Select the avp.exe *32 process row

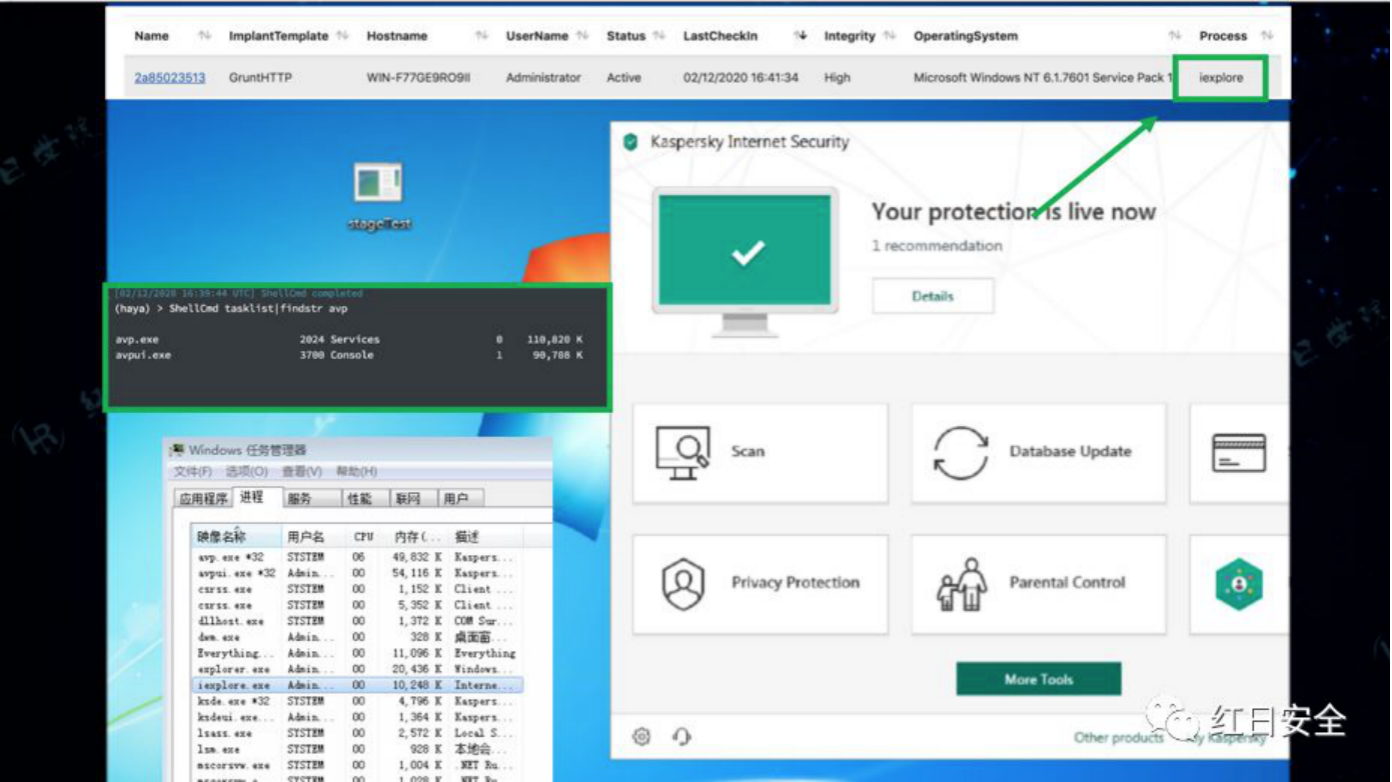[357, 557]
